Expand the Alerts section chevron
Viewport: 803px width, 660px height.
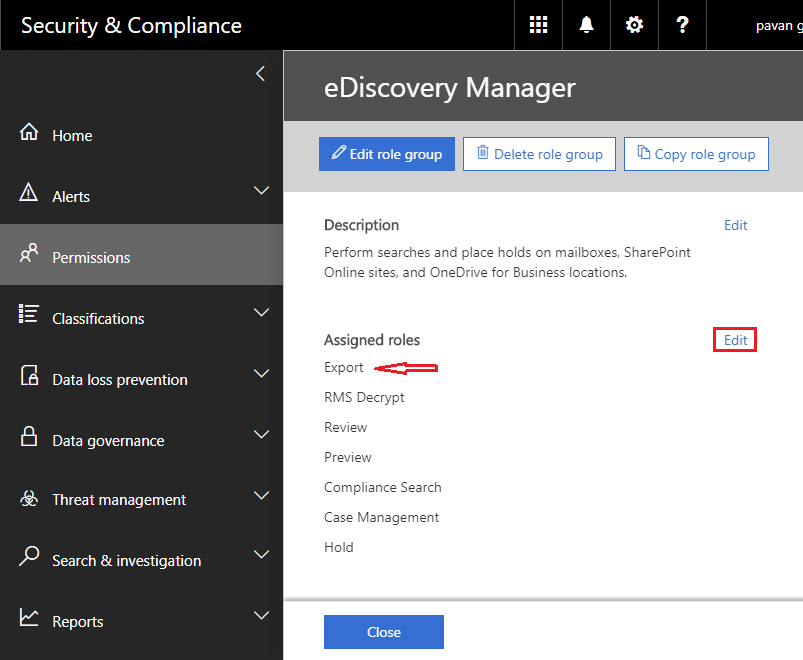(x=261, y=191)
